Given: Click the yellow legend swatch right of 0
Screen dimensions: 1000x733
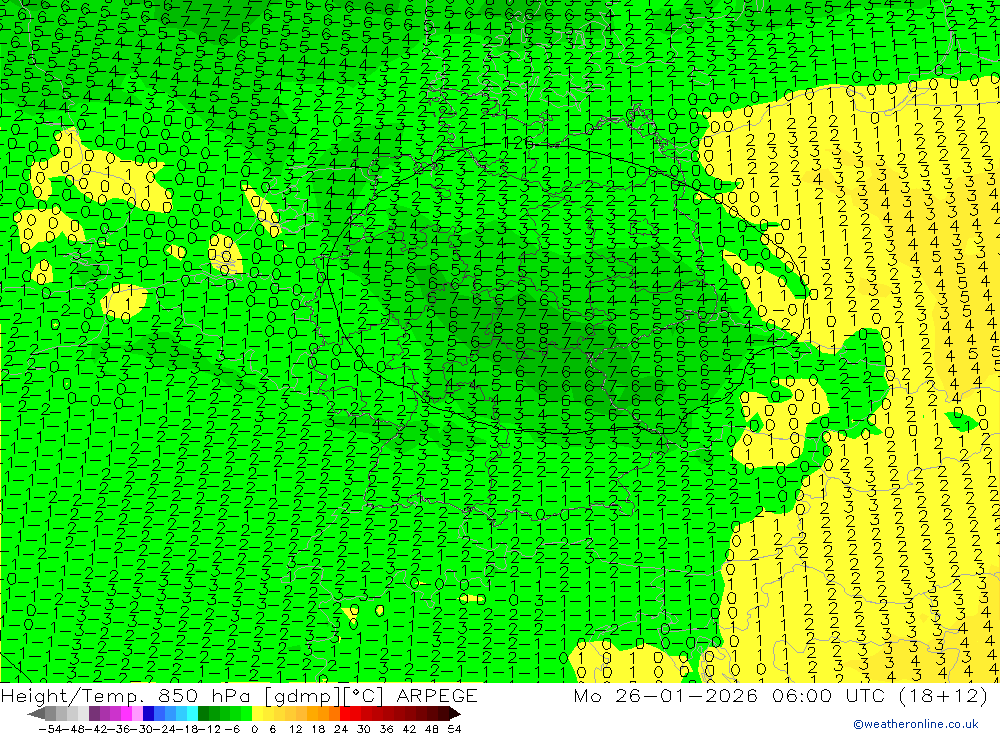Looking at the screenshot, I should [258, 713].
